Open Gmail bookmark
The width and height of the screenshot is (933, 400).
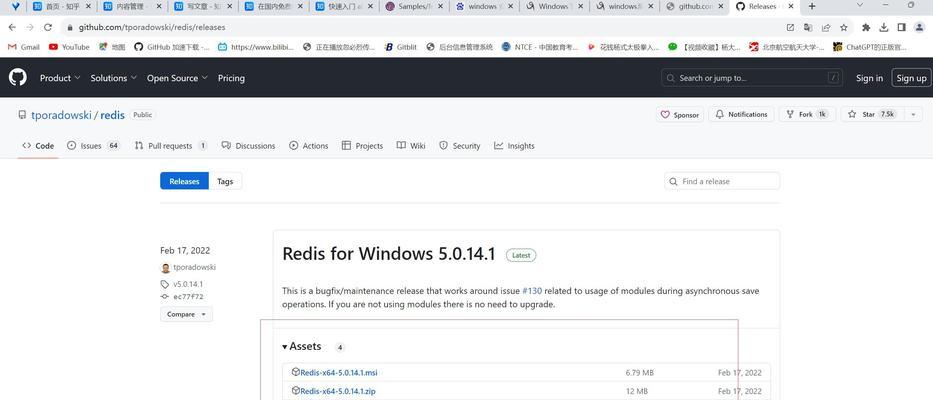pyautogui.click(x=24, y=47)
